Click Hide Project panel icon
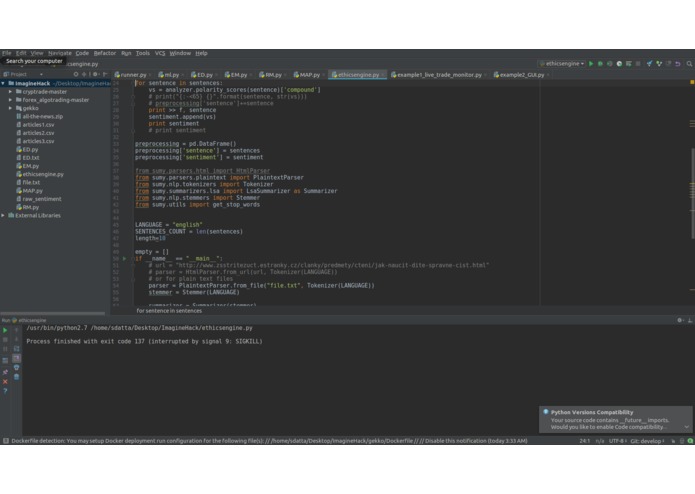Image resolution: width=695 pixels, height=494 pixels. pos(105,74)
